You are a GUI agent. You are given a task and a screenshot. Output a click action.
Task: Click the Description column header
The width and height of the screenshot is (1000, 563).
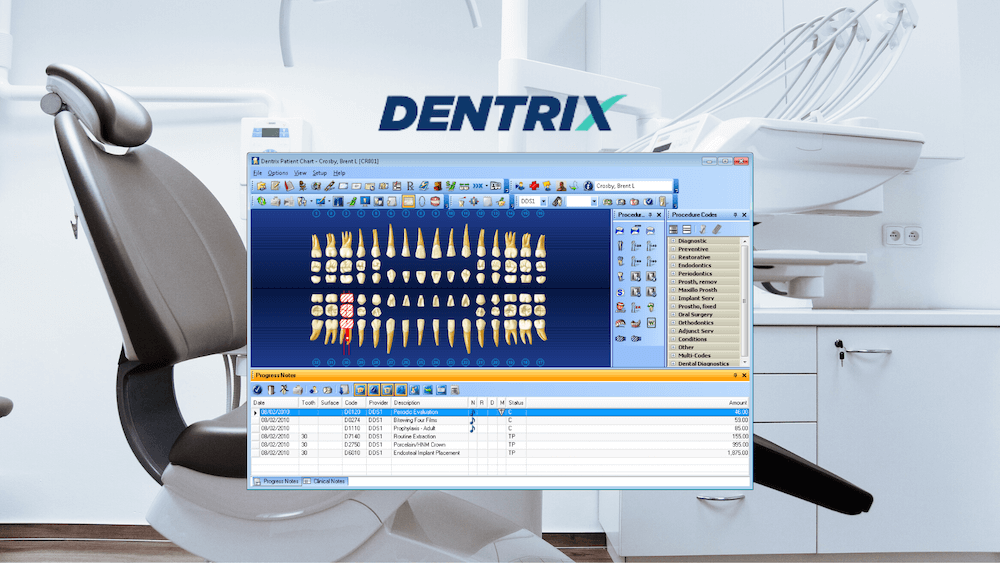coord(429,403)
